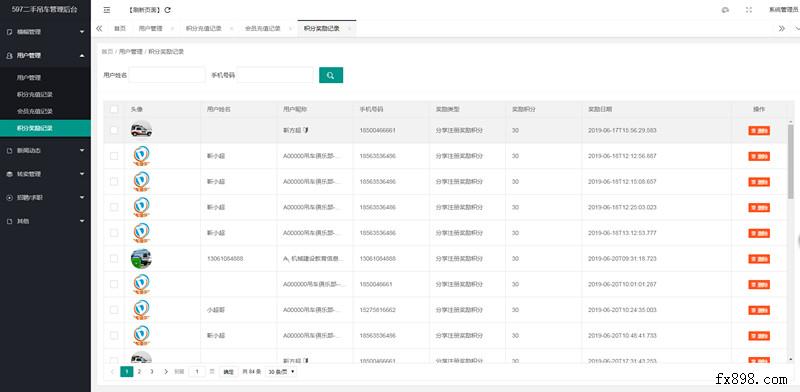The height and width of the screenshot is (392, 800).
Task: Close the active 积分奖励记录 tab using its x
Action: [349, 29]
